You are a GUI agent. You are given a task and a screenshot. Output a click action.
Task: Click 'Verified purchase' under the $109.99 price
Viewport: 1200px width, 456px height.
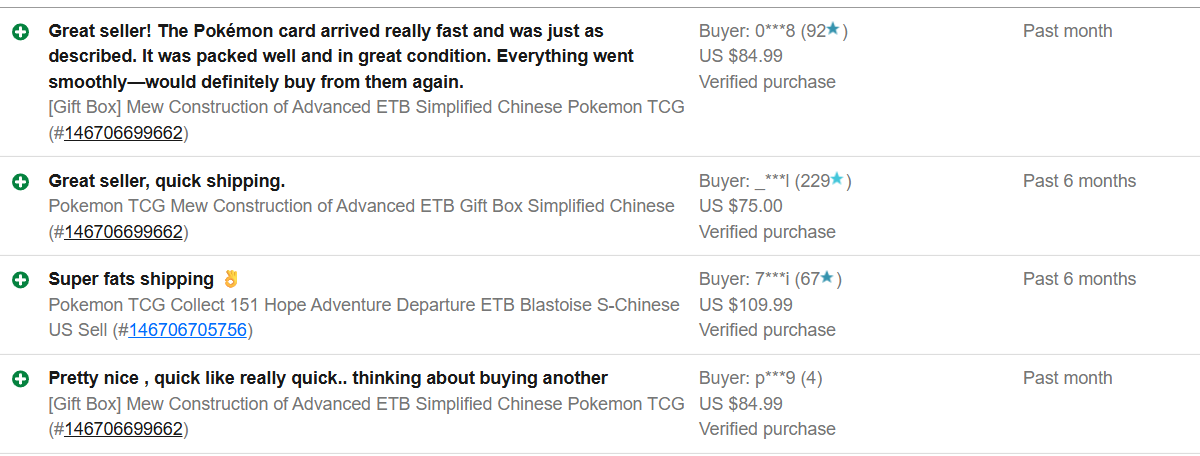coord(767,330)
